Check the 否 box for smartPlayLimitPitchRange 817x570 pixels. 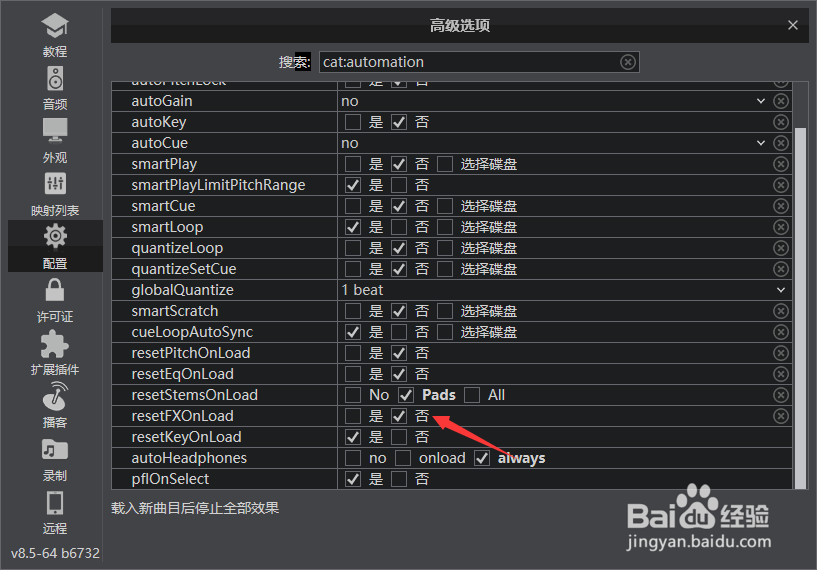pos(399,185)
